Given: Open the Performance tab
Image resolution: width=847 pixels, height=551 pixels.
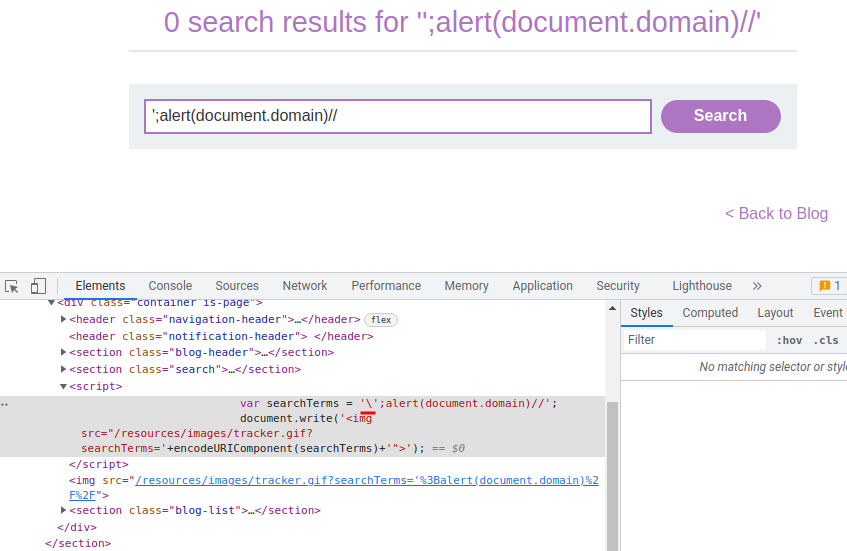Looking at the screenshot, I should pyautogui.click(x=386, y=286).
